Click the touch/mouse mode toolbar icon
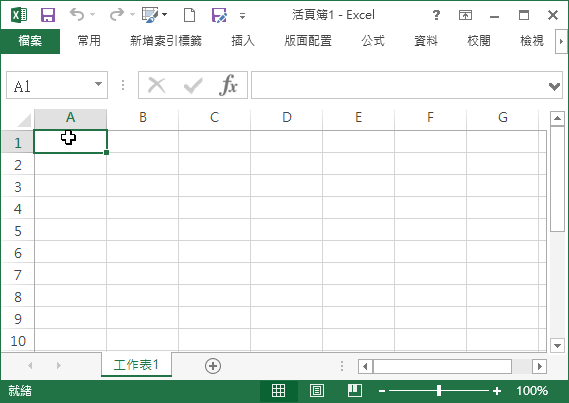This screenshot has height=403, width=569. 150,15
